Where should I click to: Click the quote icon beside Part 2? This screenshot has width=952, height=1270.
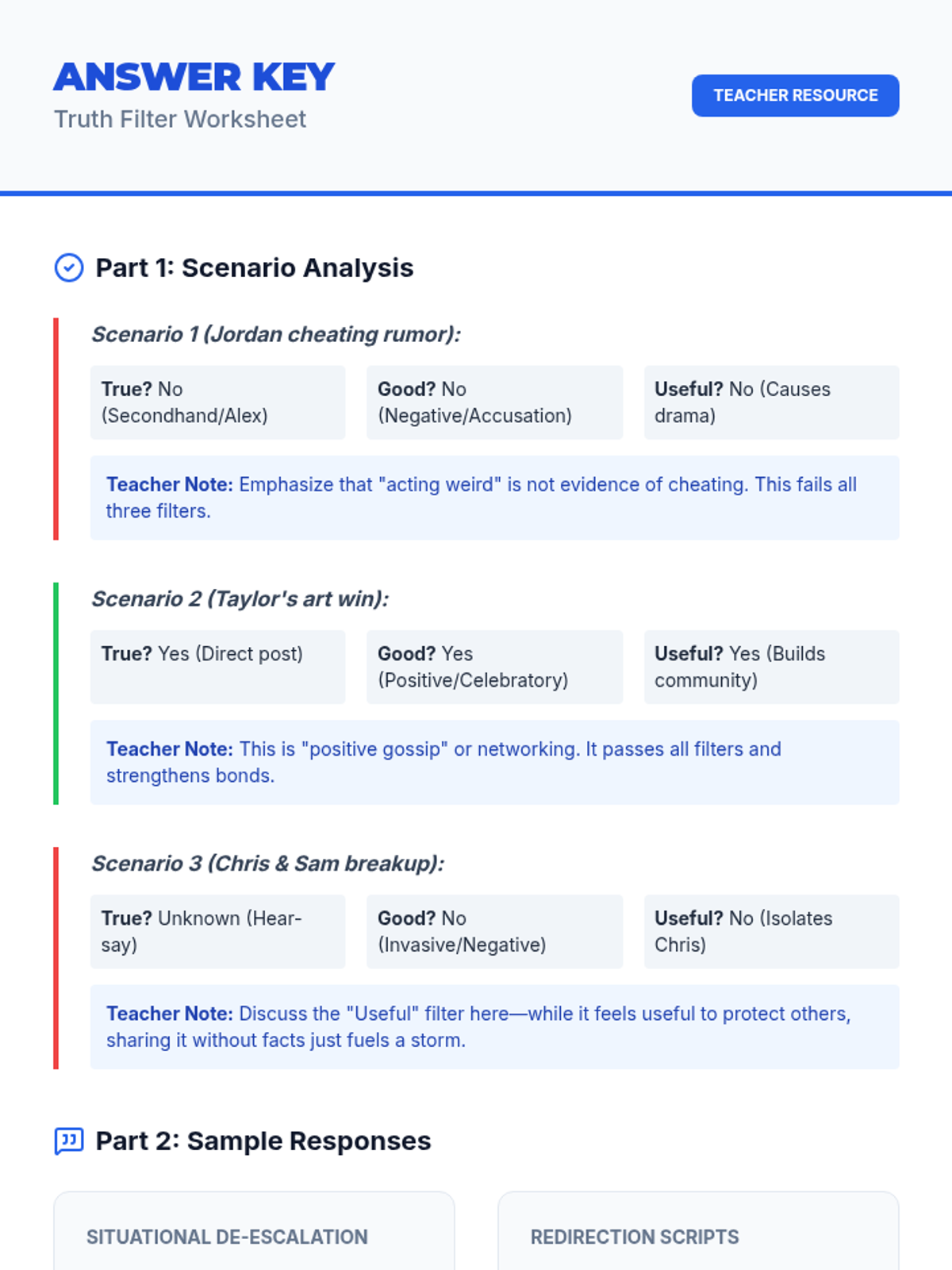69,1141
